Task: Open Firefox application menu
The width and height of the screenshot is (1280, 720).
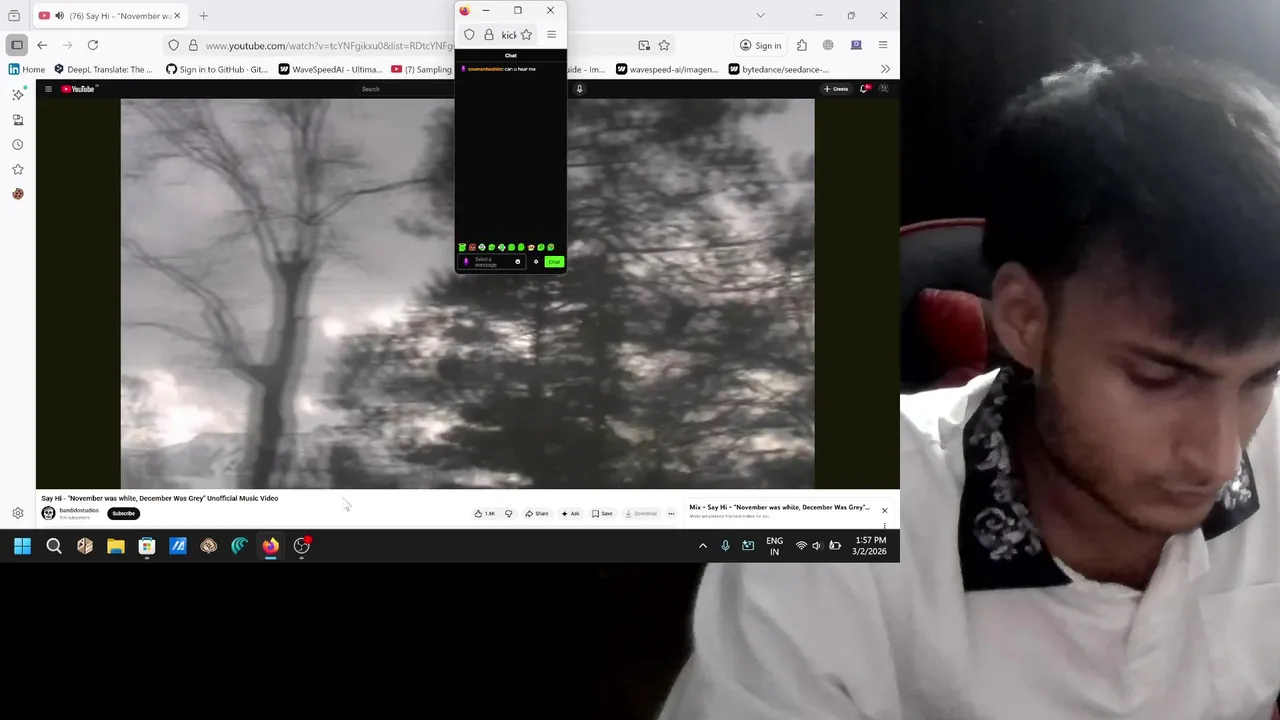Action: (x=883, y=45)
